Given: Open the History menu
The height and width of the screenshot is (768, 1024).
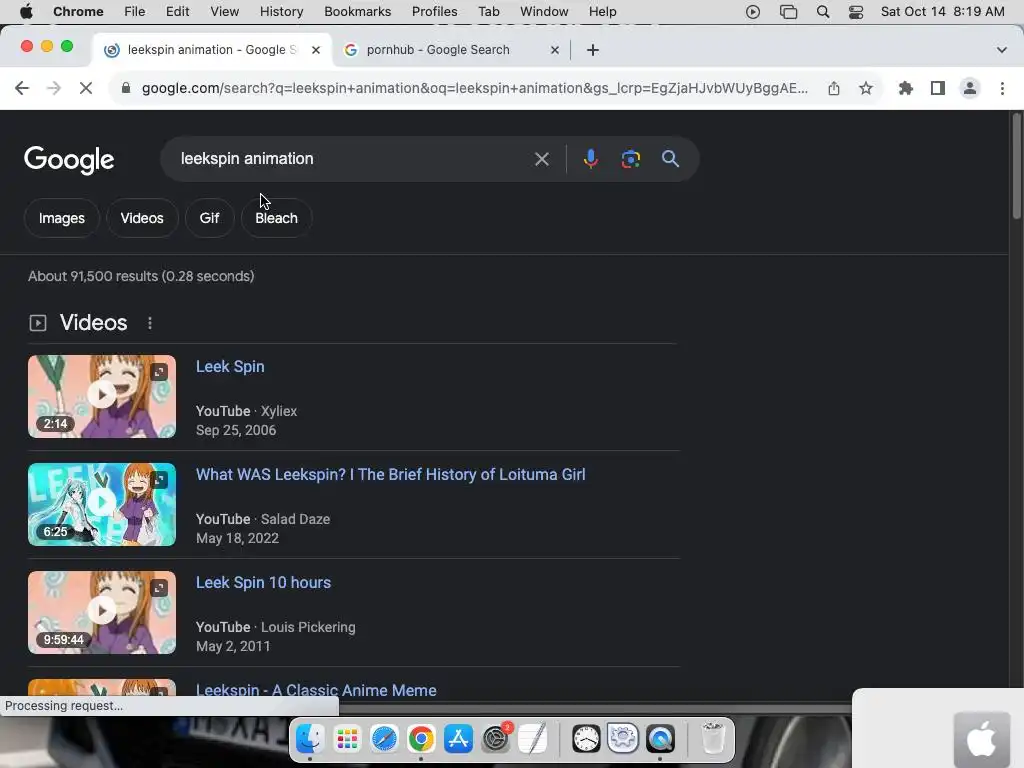Looking at the screenshot, I should (x=281, y=12).
